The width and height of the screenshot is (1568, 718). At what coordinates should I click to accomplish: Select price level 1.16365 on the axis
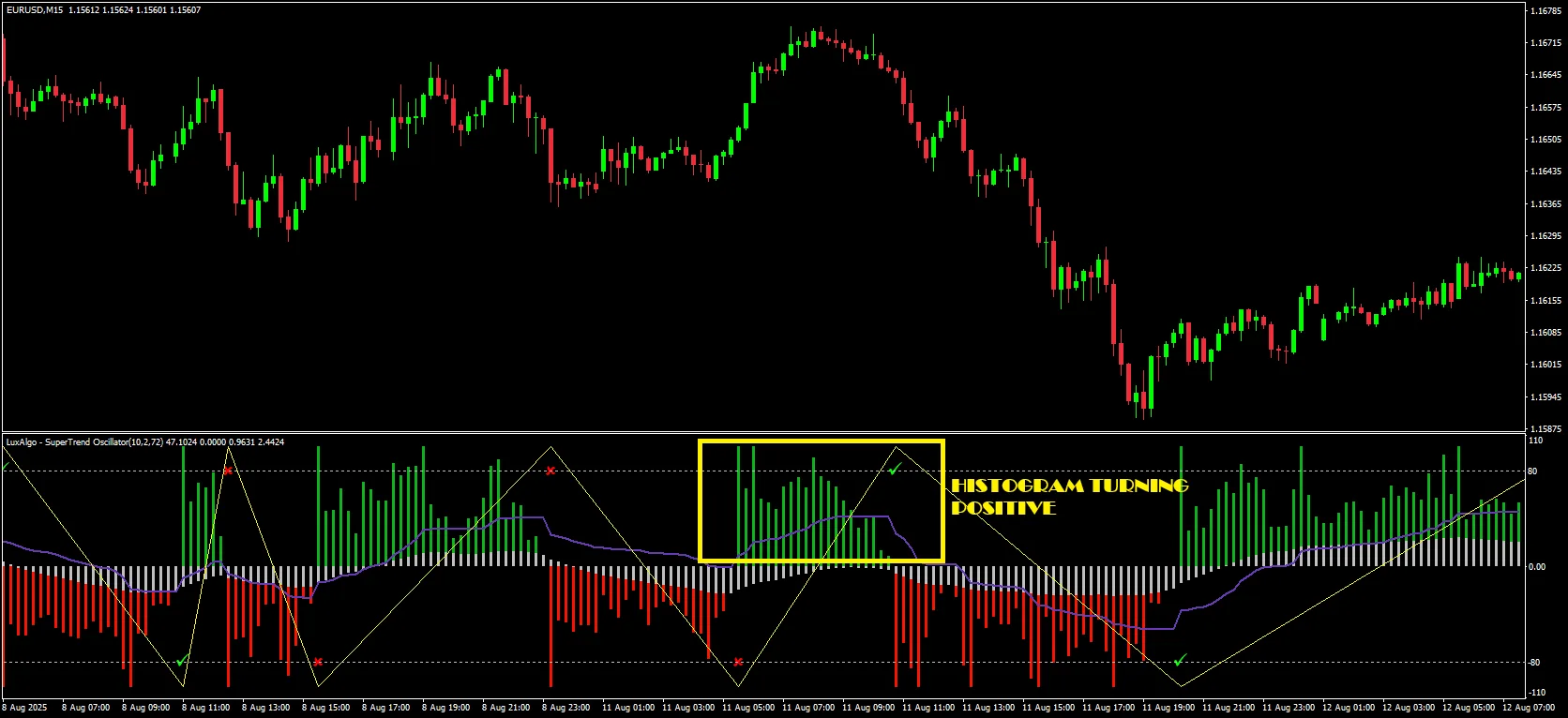click(1545, 204)
